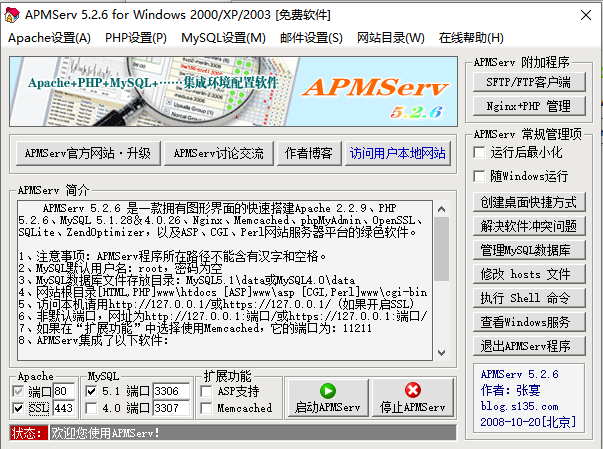The height and width of the screenshot is (449, 603).
Task: Open the MySQL设置(M) menu
Action: pos(223,38)
